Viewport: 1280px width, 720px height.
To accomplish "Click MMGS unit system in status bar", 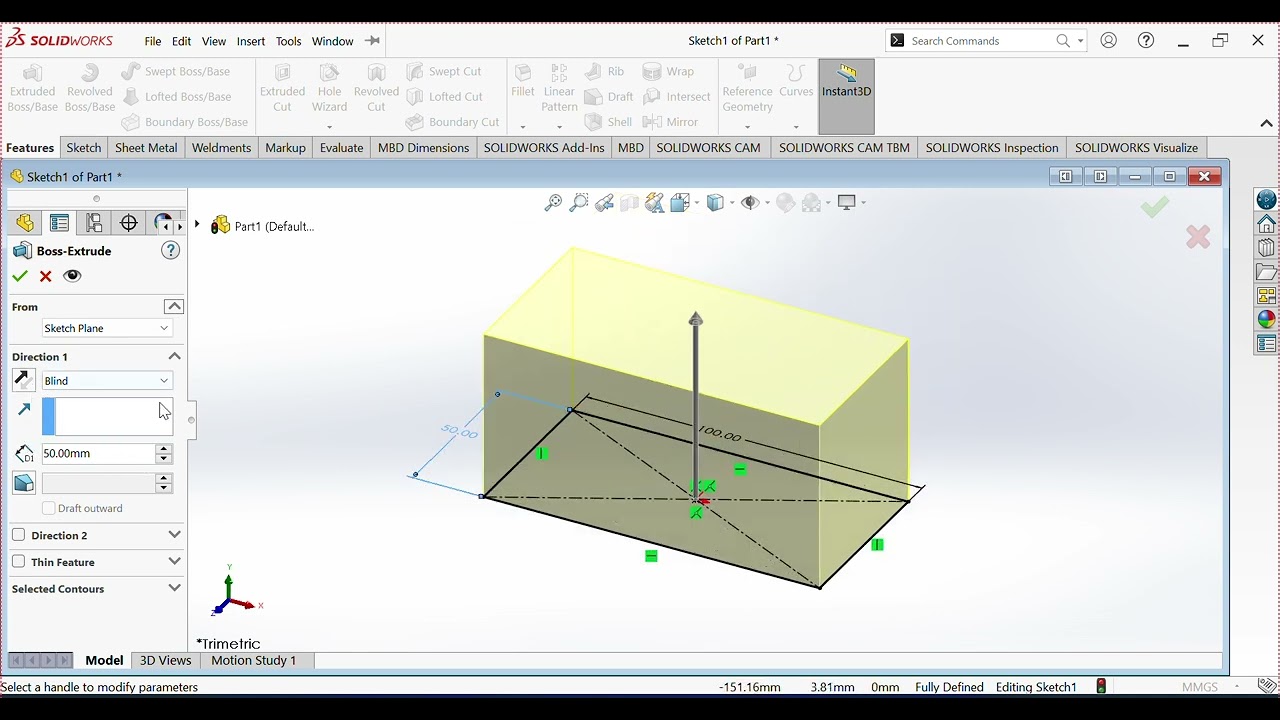I will tap(1200, 687).
